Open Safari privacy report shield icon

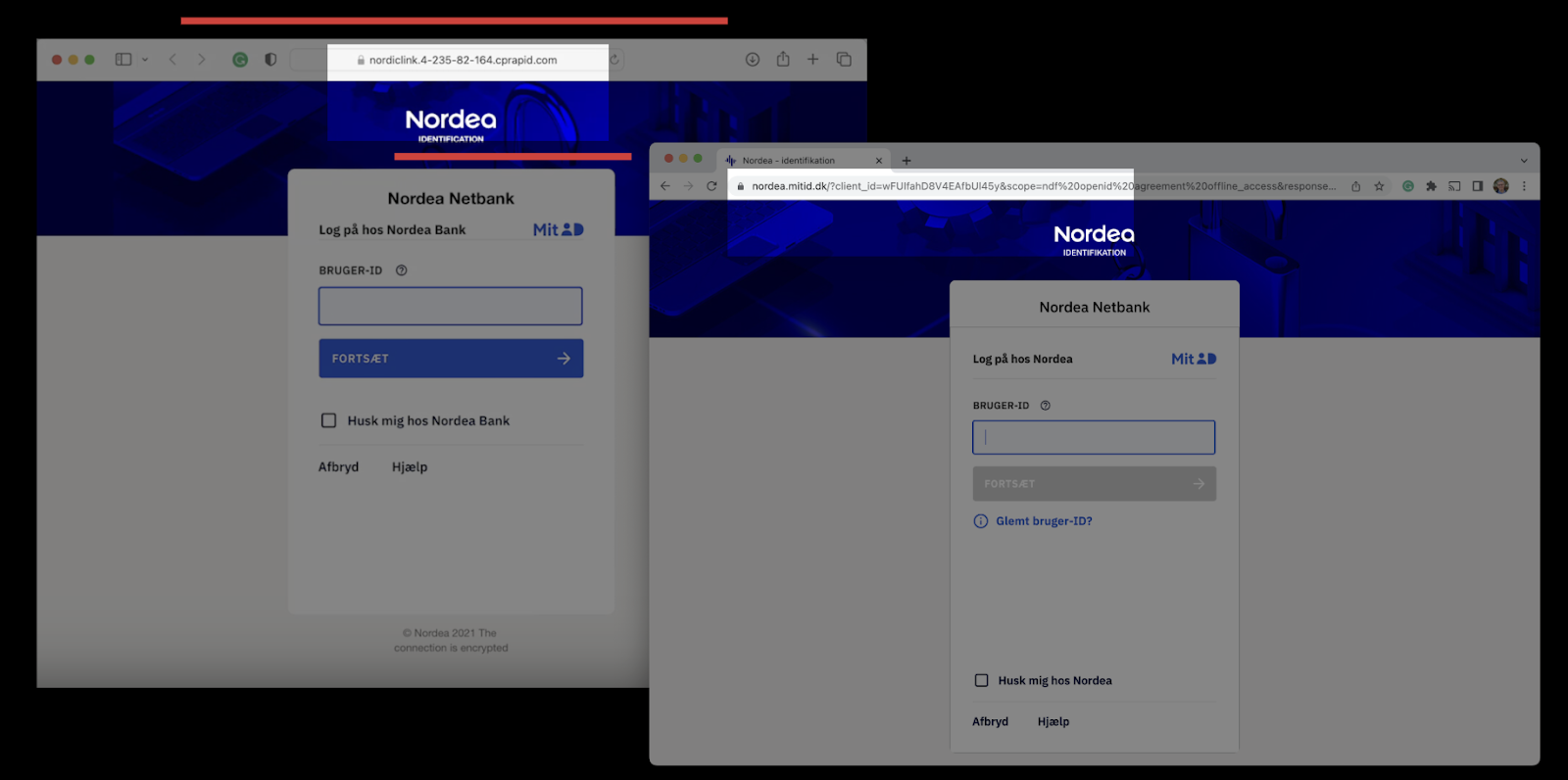pos(270,60)
